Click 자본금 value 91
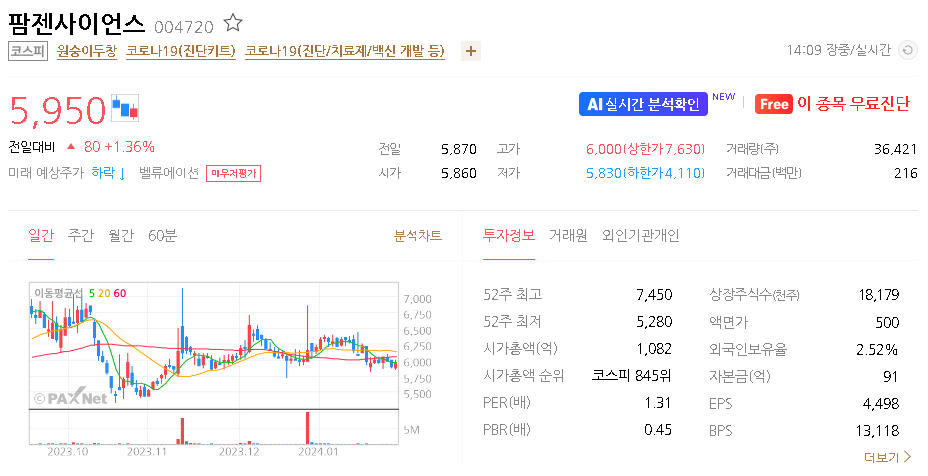The width and height of the screenshot is (928, 476). pyautogui.click(x=891, y=377)
